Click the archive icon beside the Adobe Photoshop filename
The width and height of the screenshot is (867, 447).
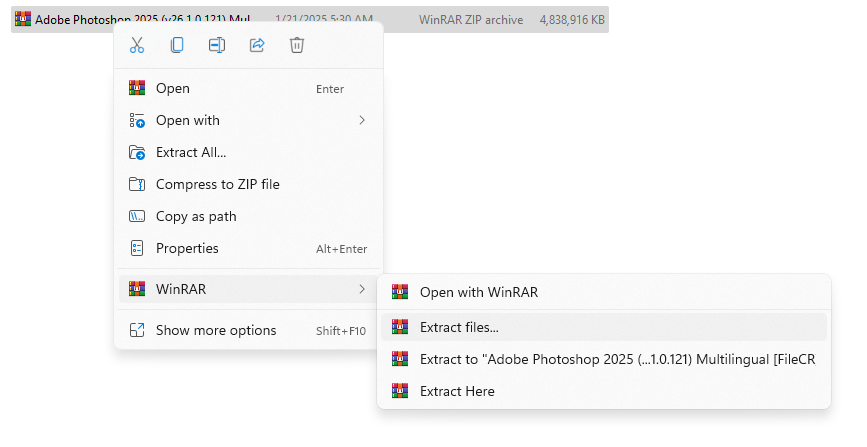click(22, 20)
